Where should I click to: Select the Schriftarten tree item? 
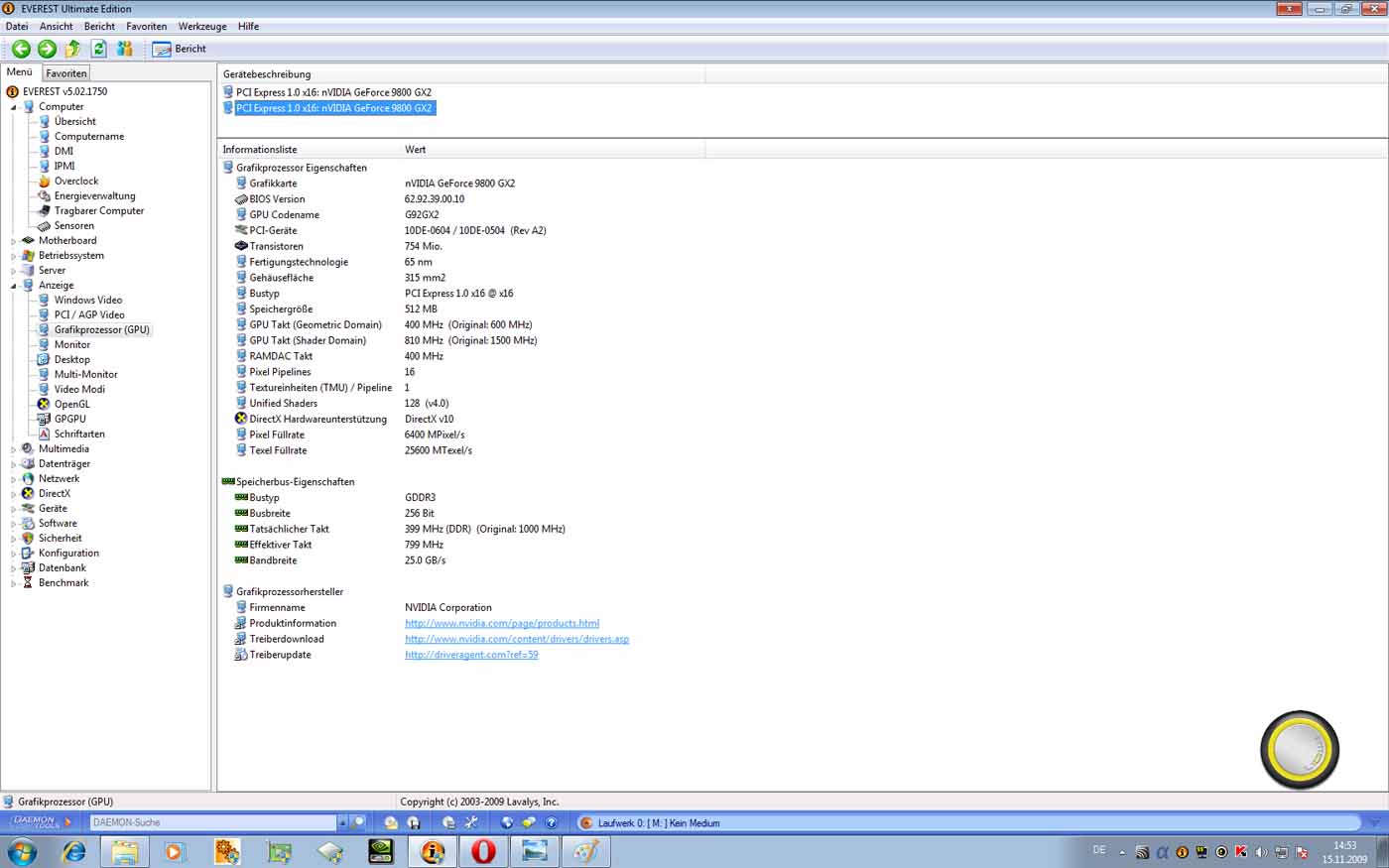pos(79,434)
